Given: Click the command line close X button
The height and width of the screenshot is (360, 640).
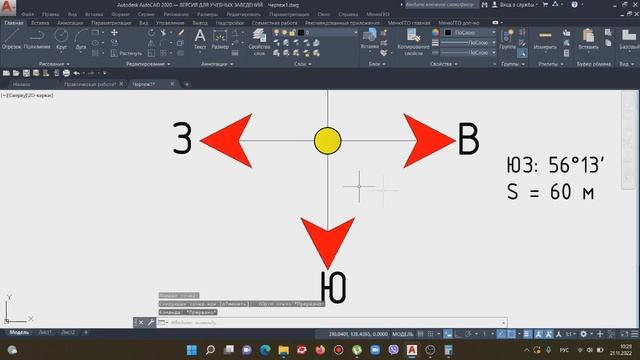Looking at the screenshot, I should 141,322.
